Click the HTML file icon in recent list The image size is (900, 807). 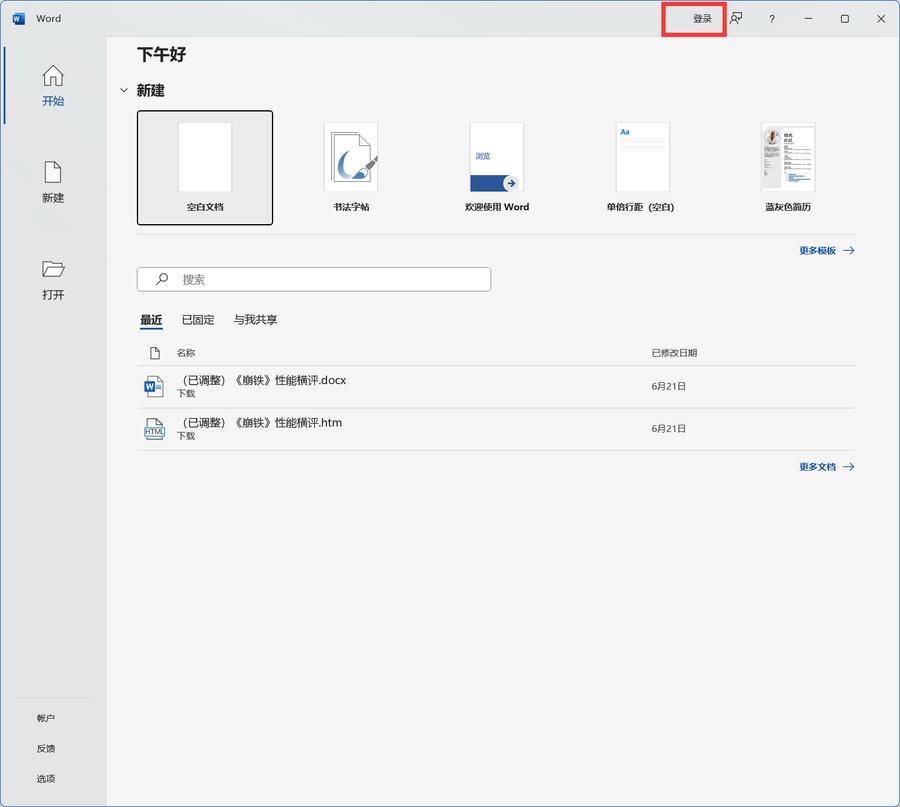click(x=154, y=429)
